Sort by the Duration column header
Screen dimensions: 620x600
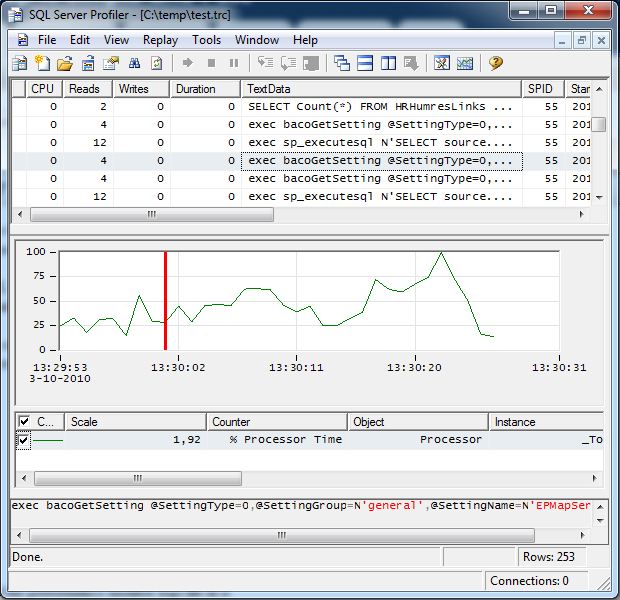pos(205,89)
